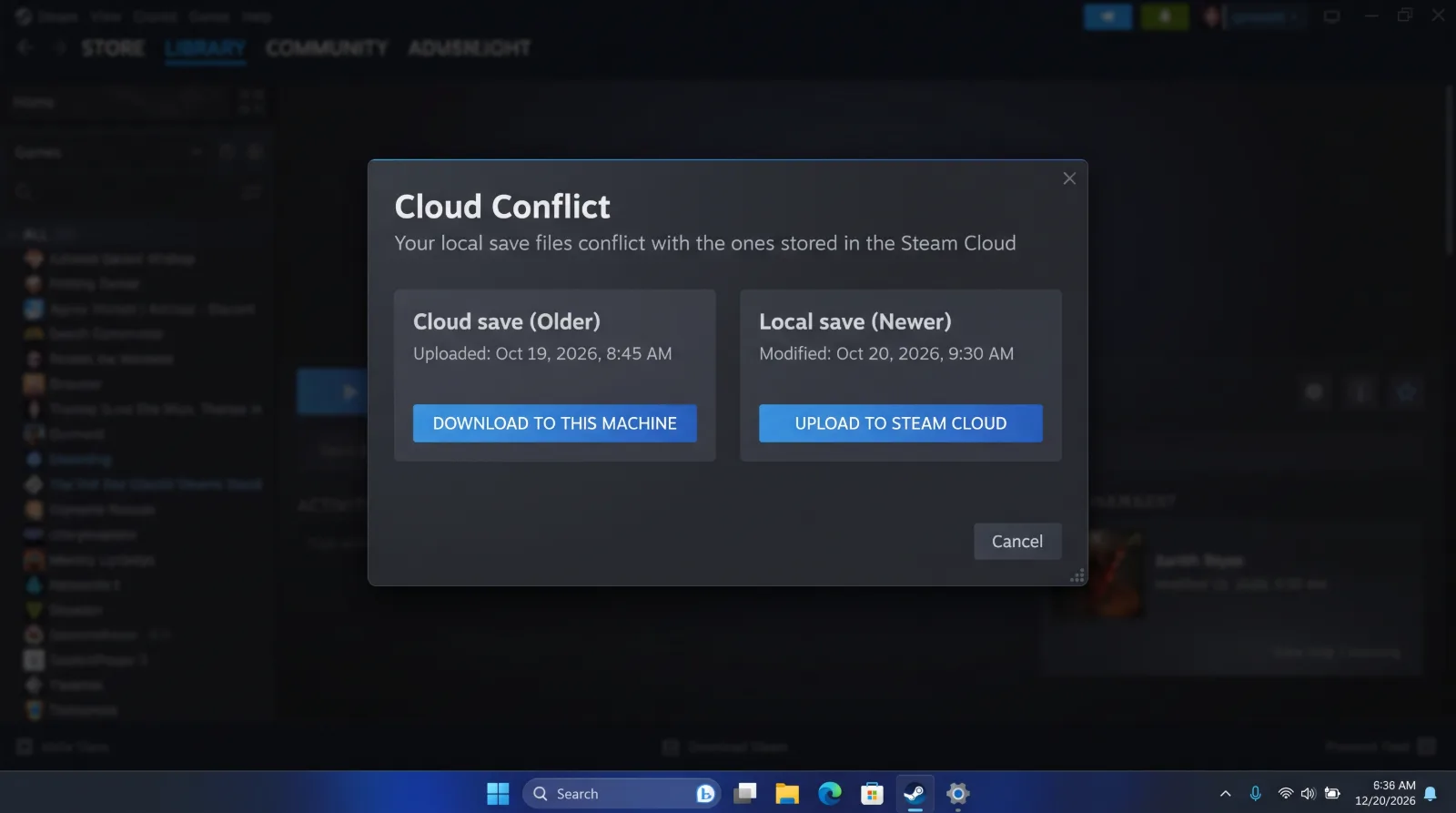1456x813 pixels.
Task: Open Microsoft Store from the taskbar
Action: point(872,794)
